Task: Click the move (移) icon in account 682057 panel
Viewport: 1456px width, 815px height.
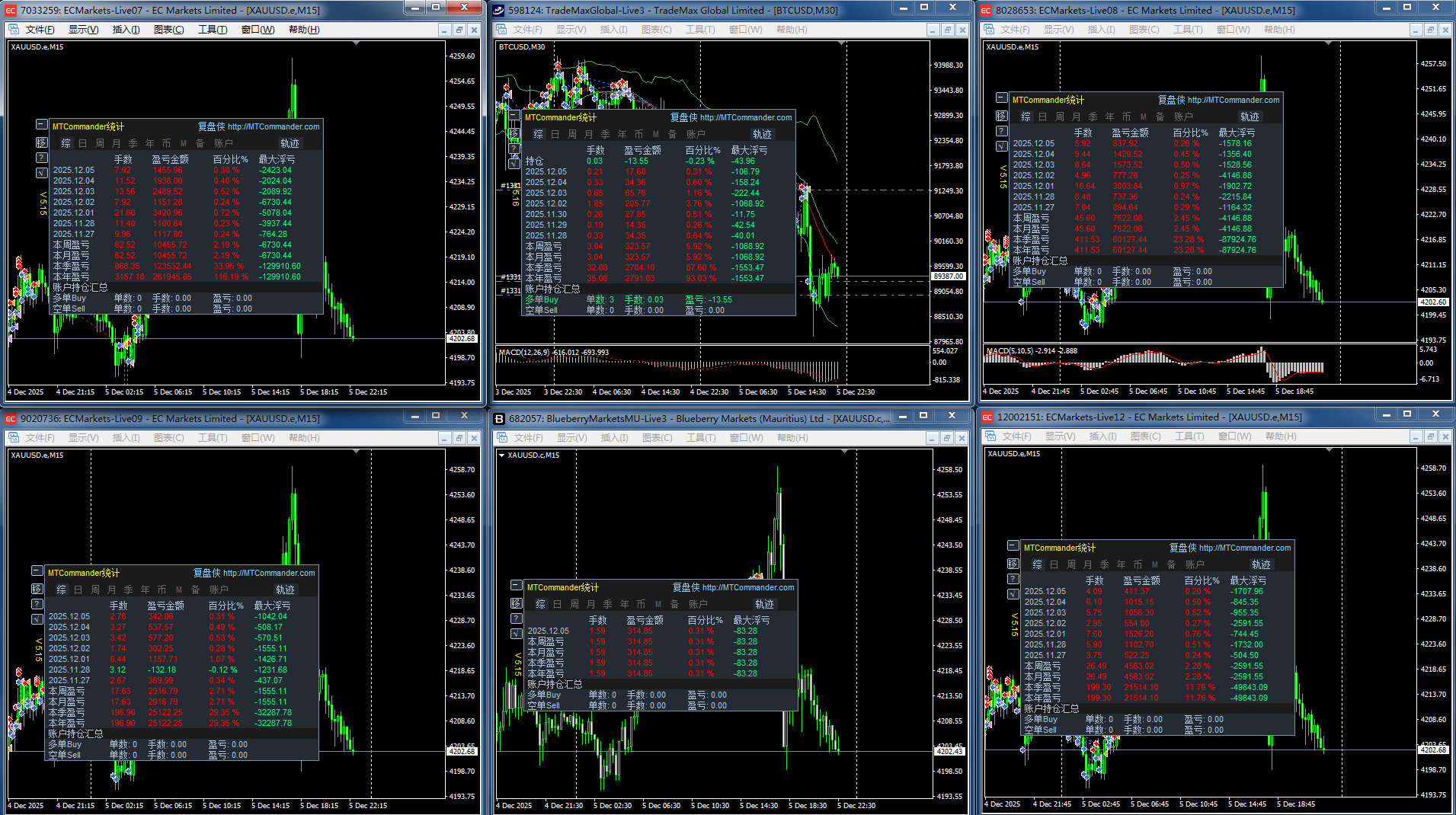Action: tap(517, 603)
